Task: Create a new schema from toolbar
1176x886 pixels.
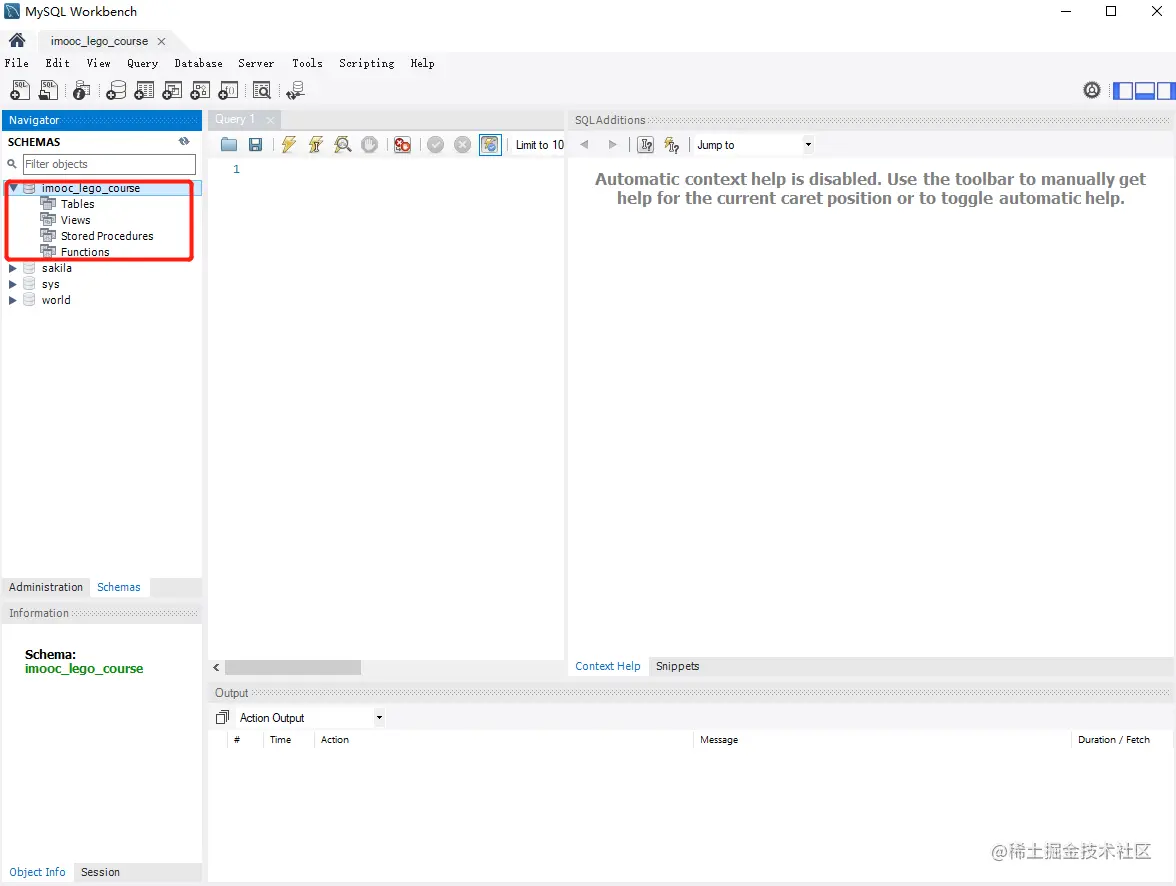Action: 116,91
